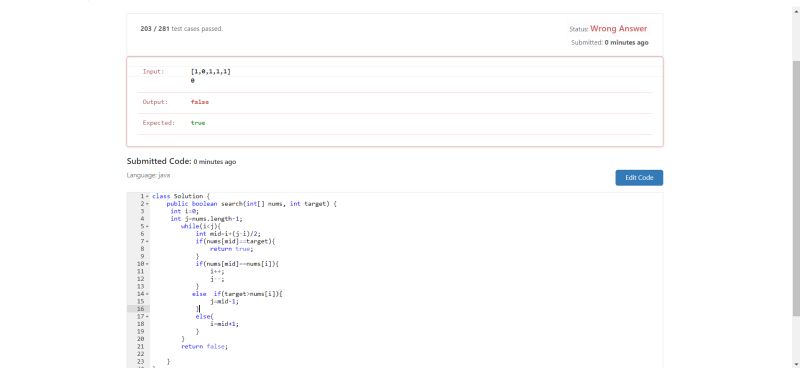This screenshot has height=368, width=800.
Task: Fold the if nums[mid]==nums[i] block on line 10
Action: (x=147, y=263)
